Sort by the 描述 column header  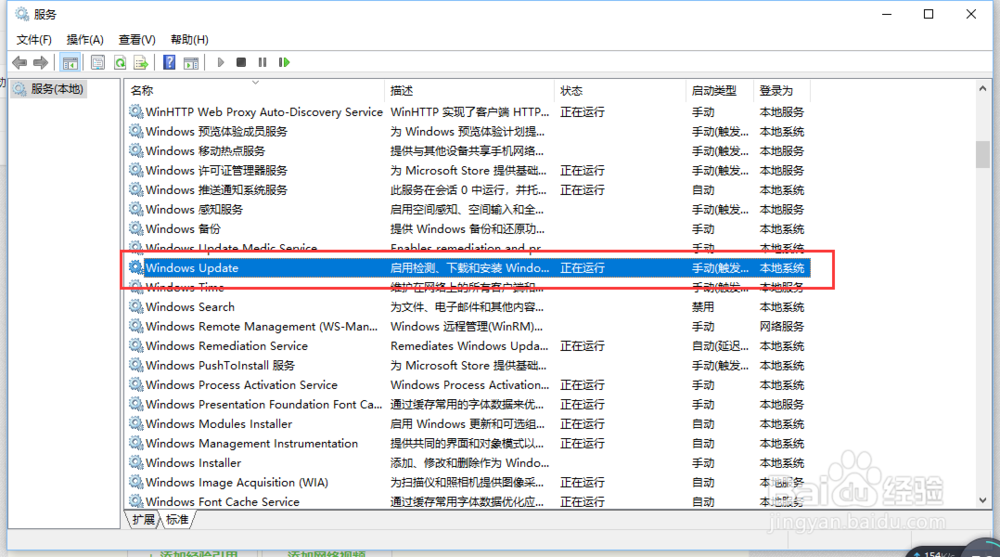471,91
